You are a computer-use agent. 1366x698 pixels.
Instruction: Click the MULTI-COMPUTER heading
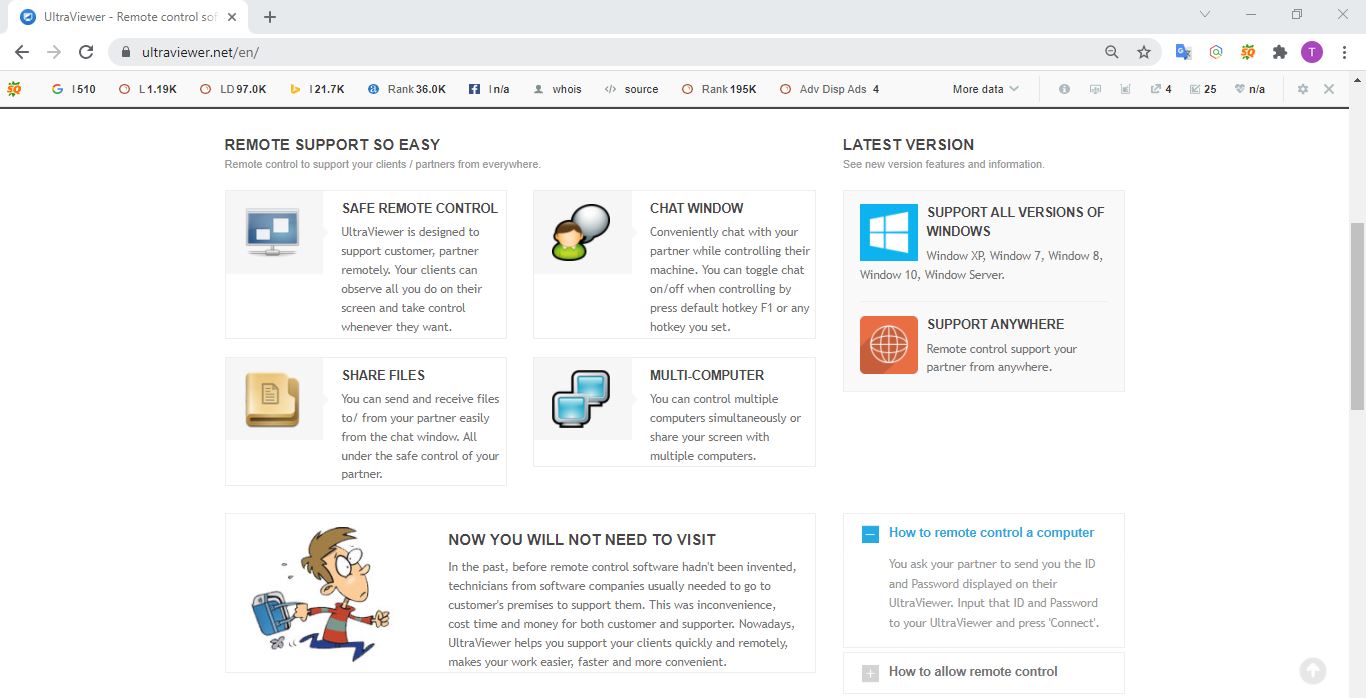pyautogui.click(x=707, y=375)
